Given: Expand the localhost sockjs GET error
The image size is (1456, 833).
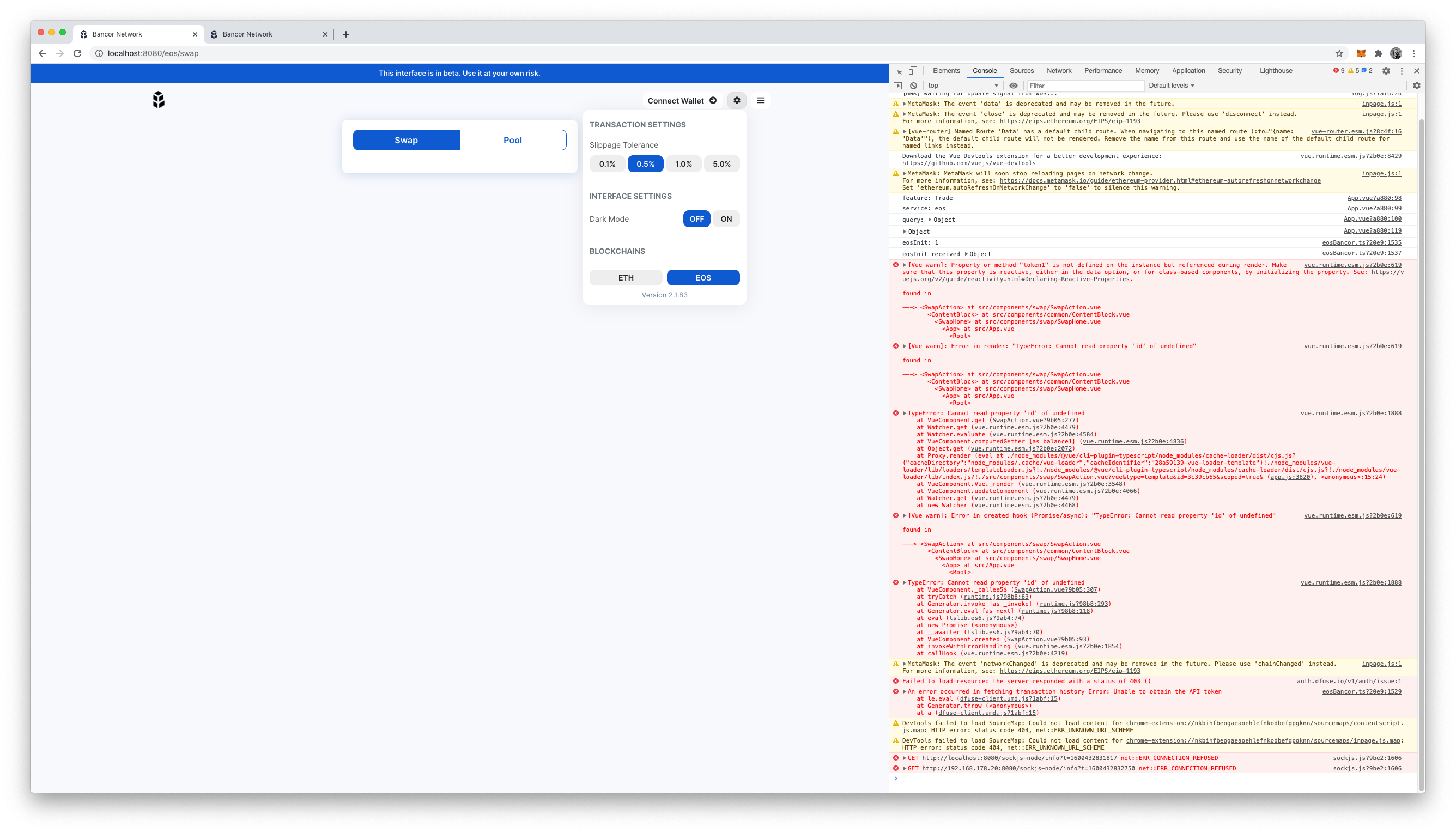Looking at the screenshot, I should click(905, 758).
